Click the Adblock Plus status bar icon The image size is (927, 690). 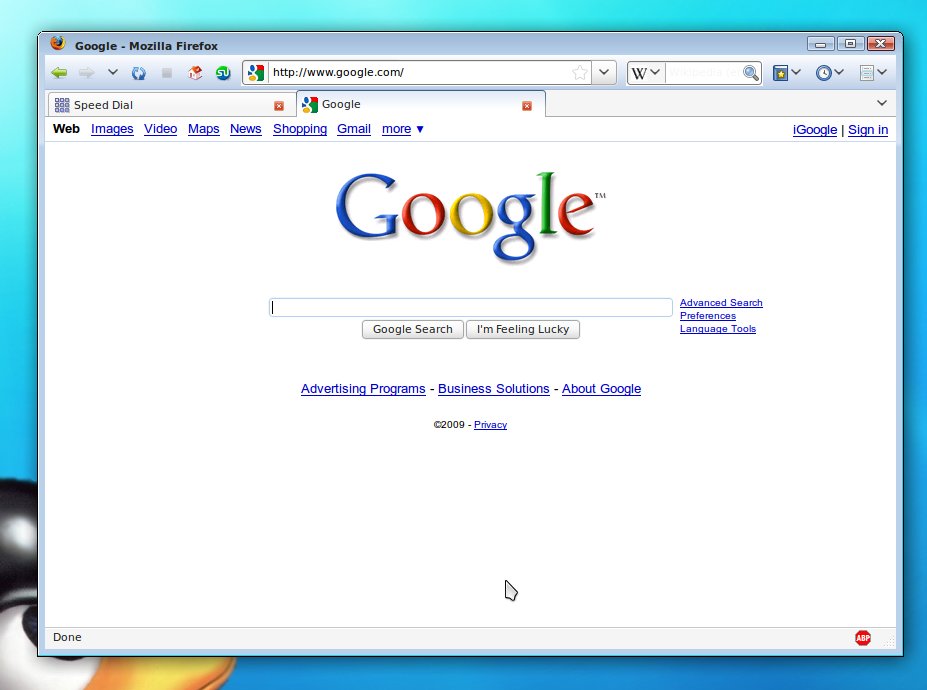863,638
